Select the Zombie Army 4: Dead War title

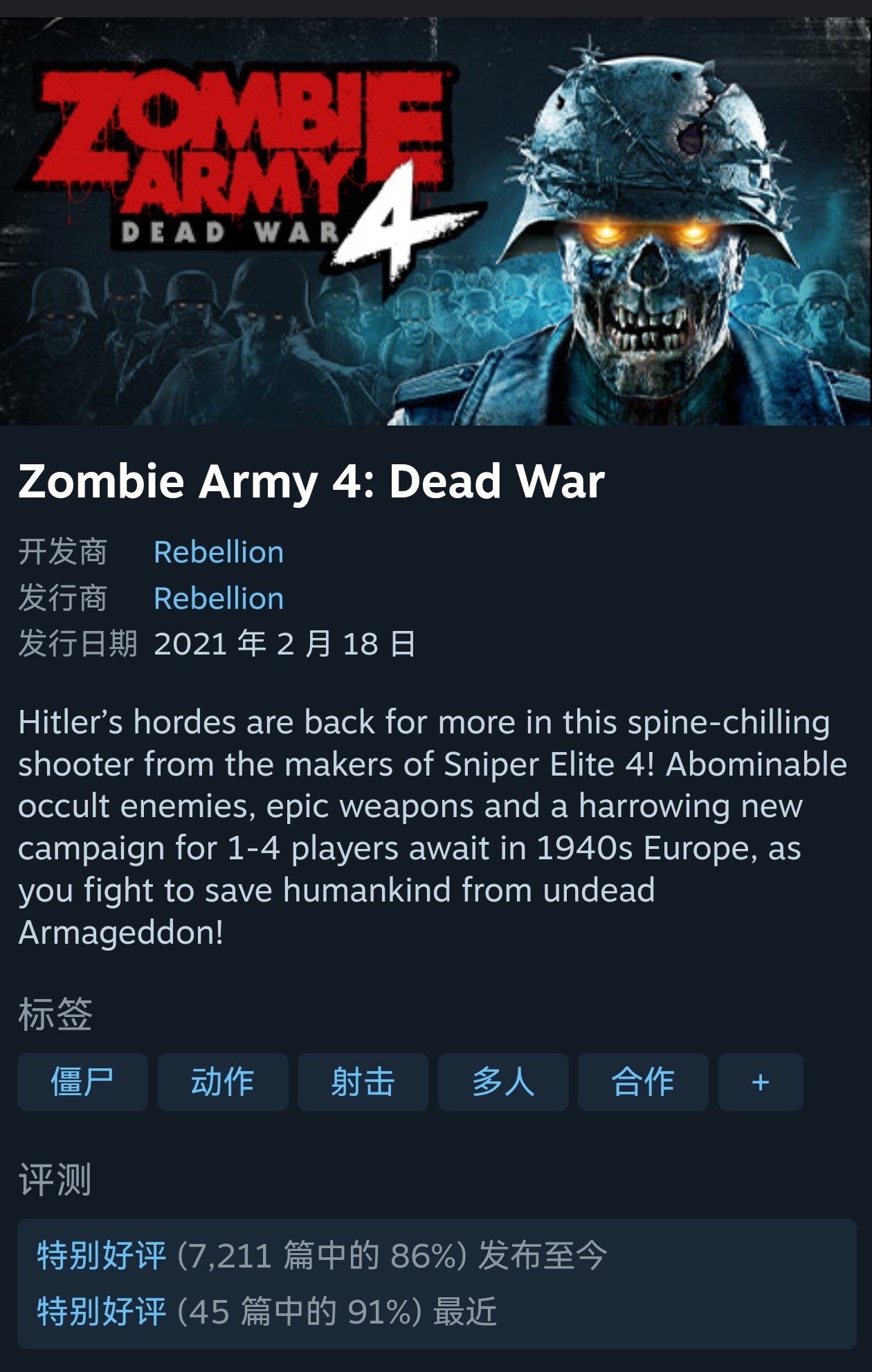pos(311,481)
